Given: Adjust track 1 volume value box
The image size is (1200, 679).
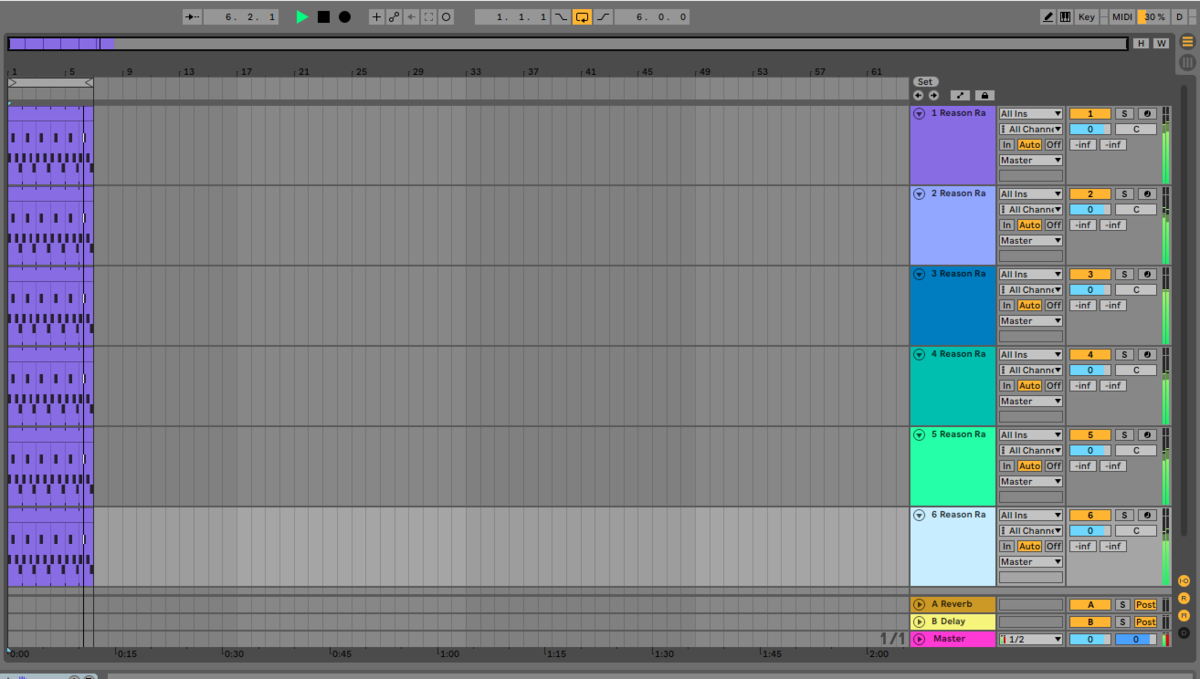Looking at the screenshot, I should tap(1090, 129).
